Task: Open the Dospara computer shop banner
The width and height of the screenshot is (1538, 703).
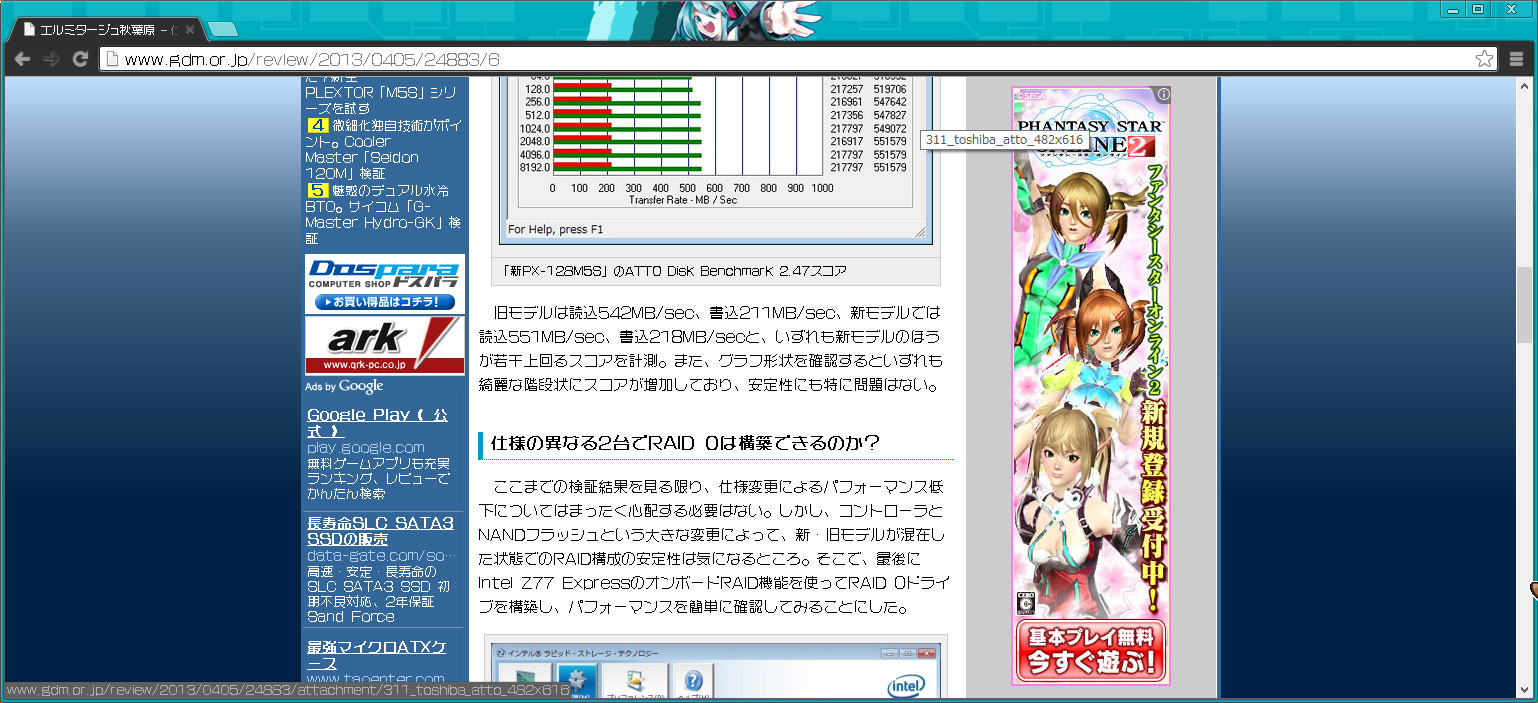Action: click(x=384, y=284)
